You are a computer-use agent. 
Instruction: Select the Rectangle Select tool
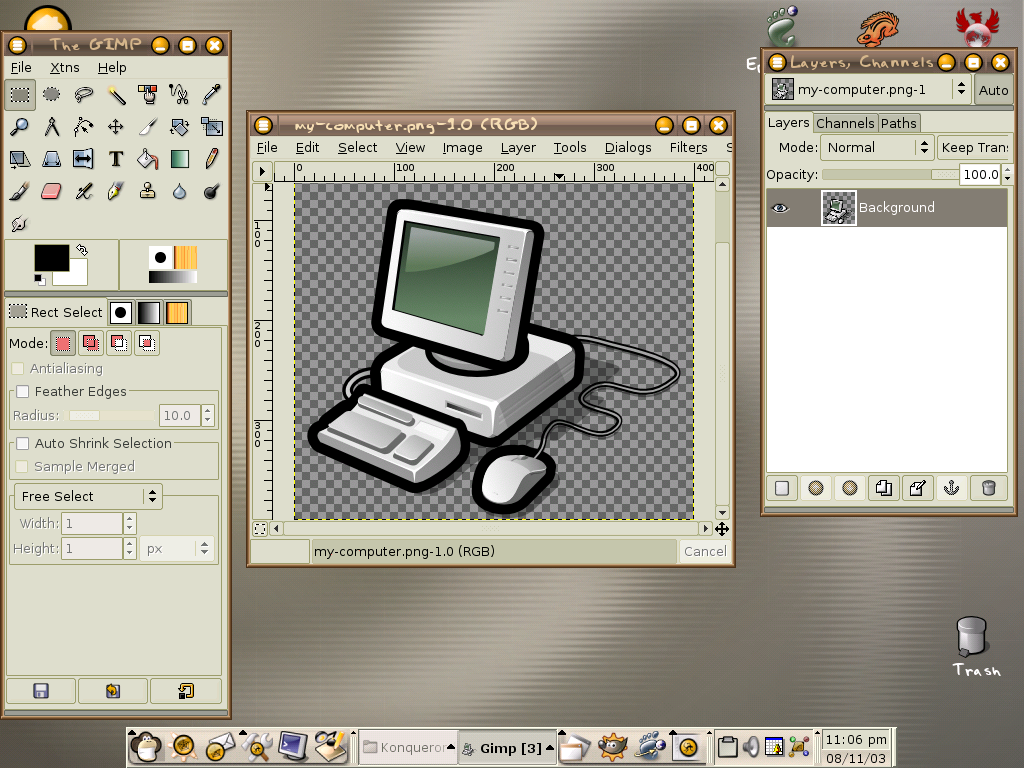tap(20, 95)
